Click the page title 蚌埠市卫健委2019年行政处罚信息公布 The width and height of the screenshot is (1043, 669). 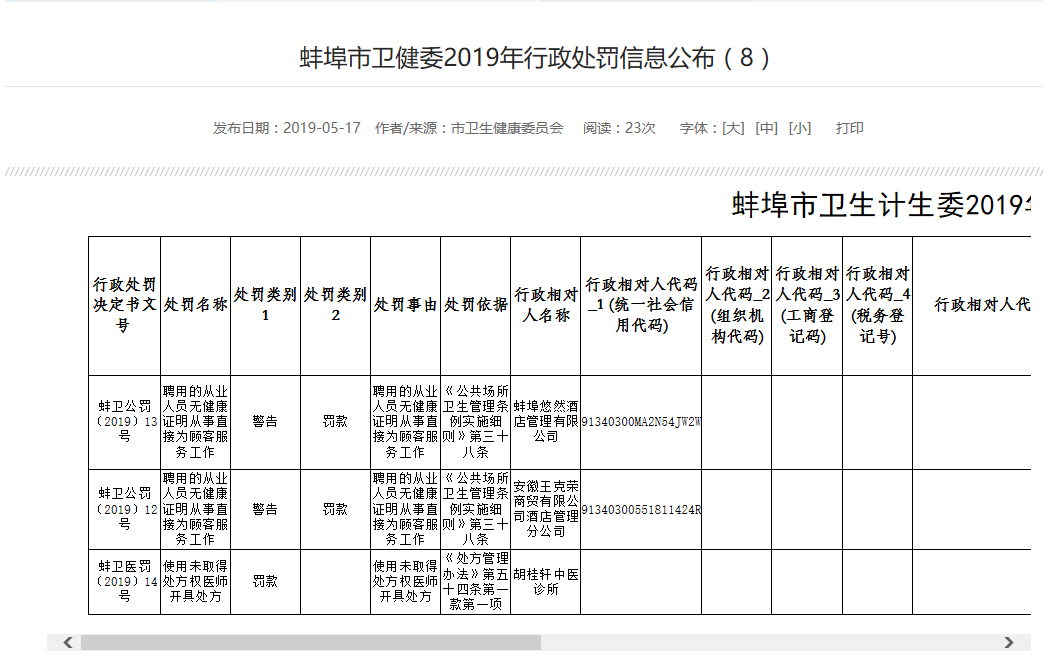point(536,58)
